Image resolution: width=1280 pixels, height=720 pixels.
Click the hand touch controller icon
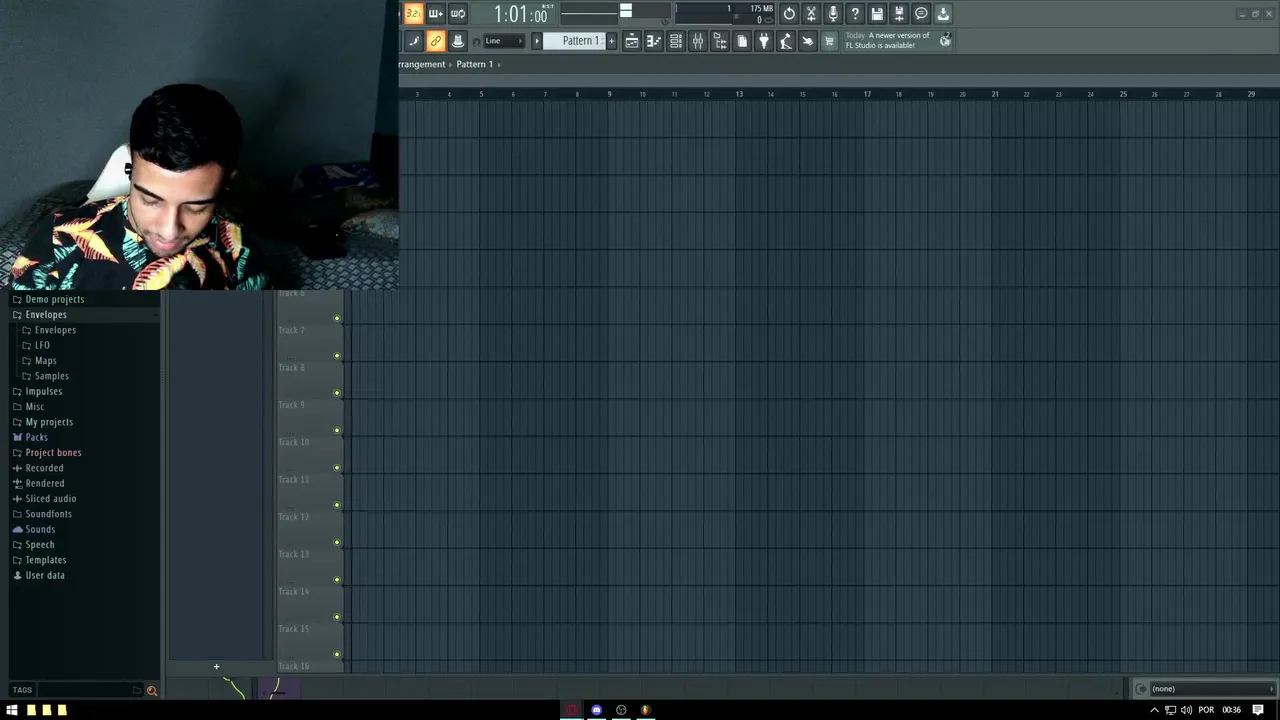point(807,41)
